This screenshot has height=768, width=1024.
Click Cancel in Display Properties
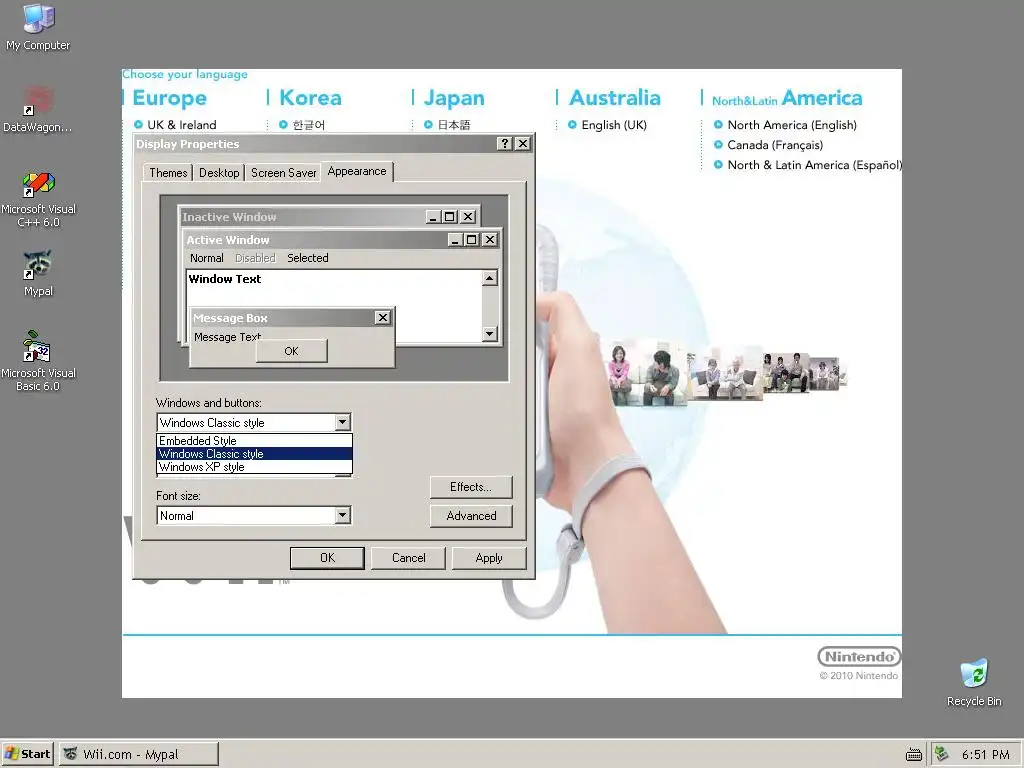click(408, 558)
